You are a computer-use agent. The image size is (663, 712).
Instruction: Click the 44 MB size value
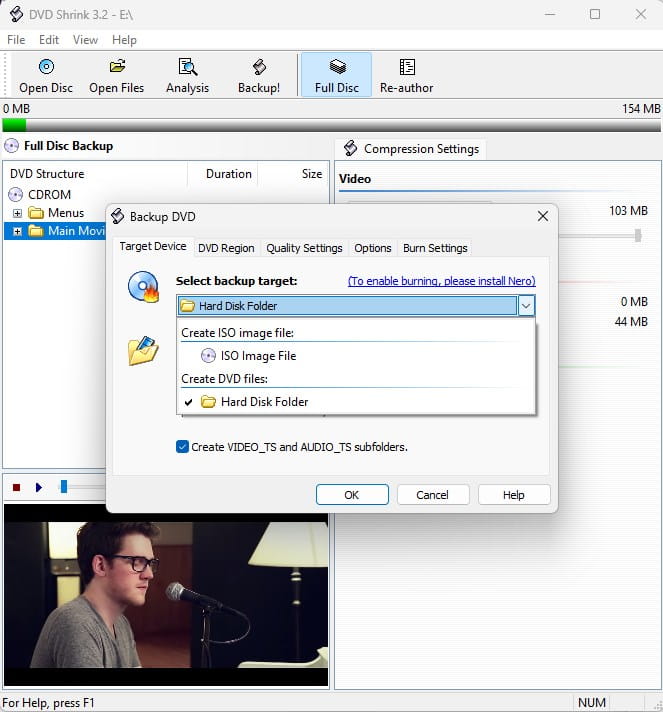tap(631, 321)
